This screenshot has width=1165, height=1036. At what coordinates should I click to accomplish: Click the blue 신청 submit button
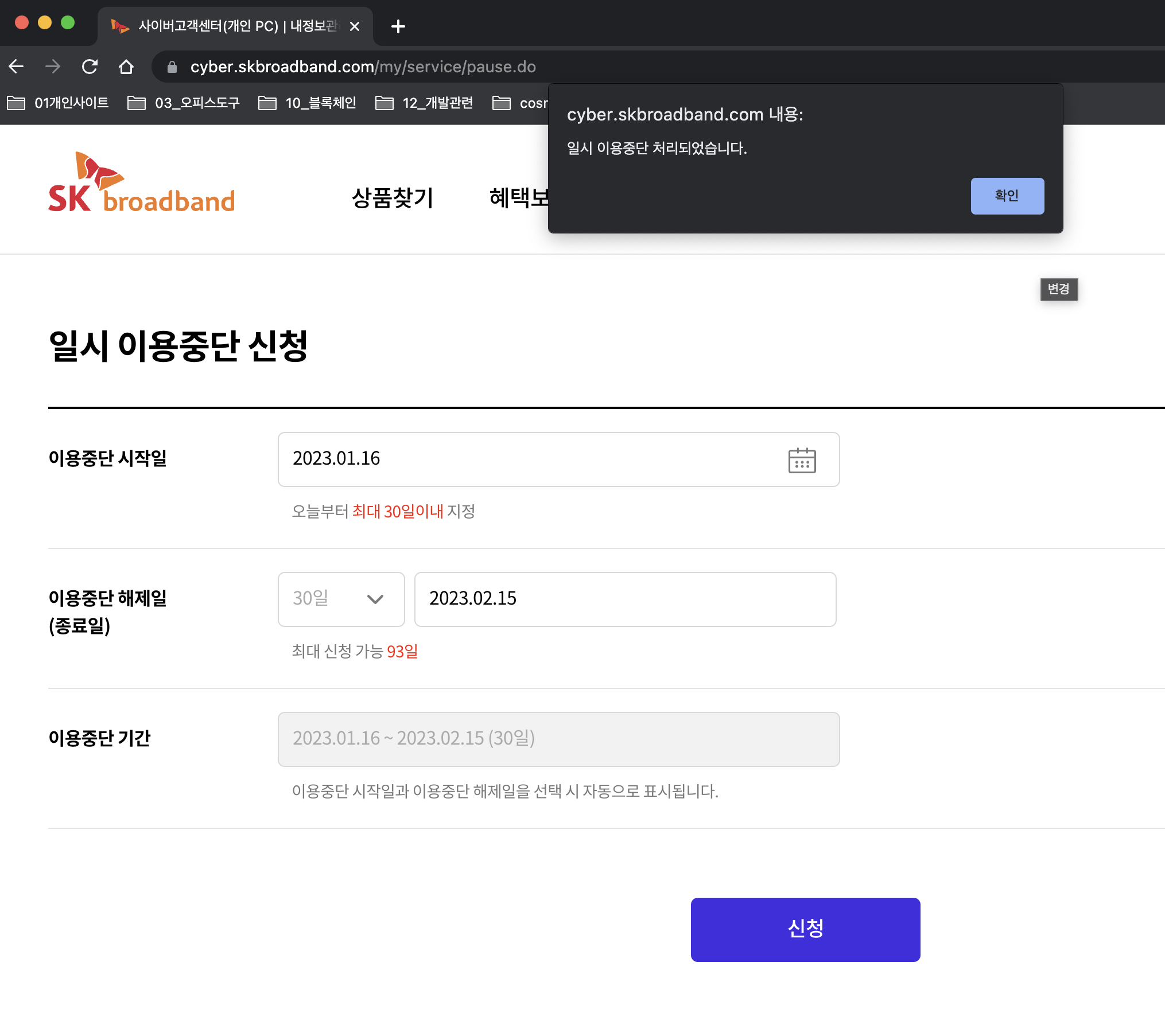805,929
